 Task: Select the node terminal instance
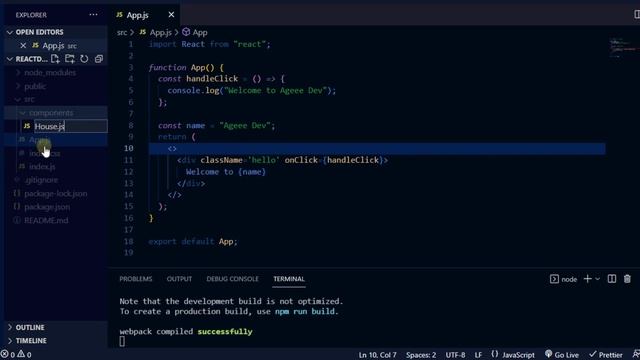pos(564,279)
